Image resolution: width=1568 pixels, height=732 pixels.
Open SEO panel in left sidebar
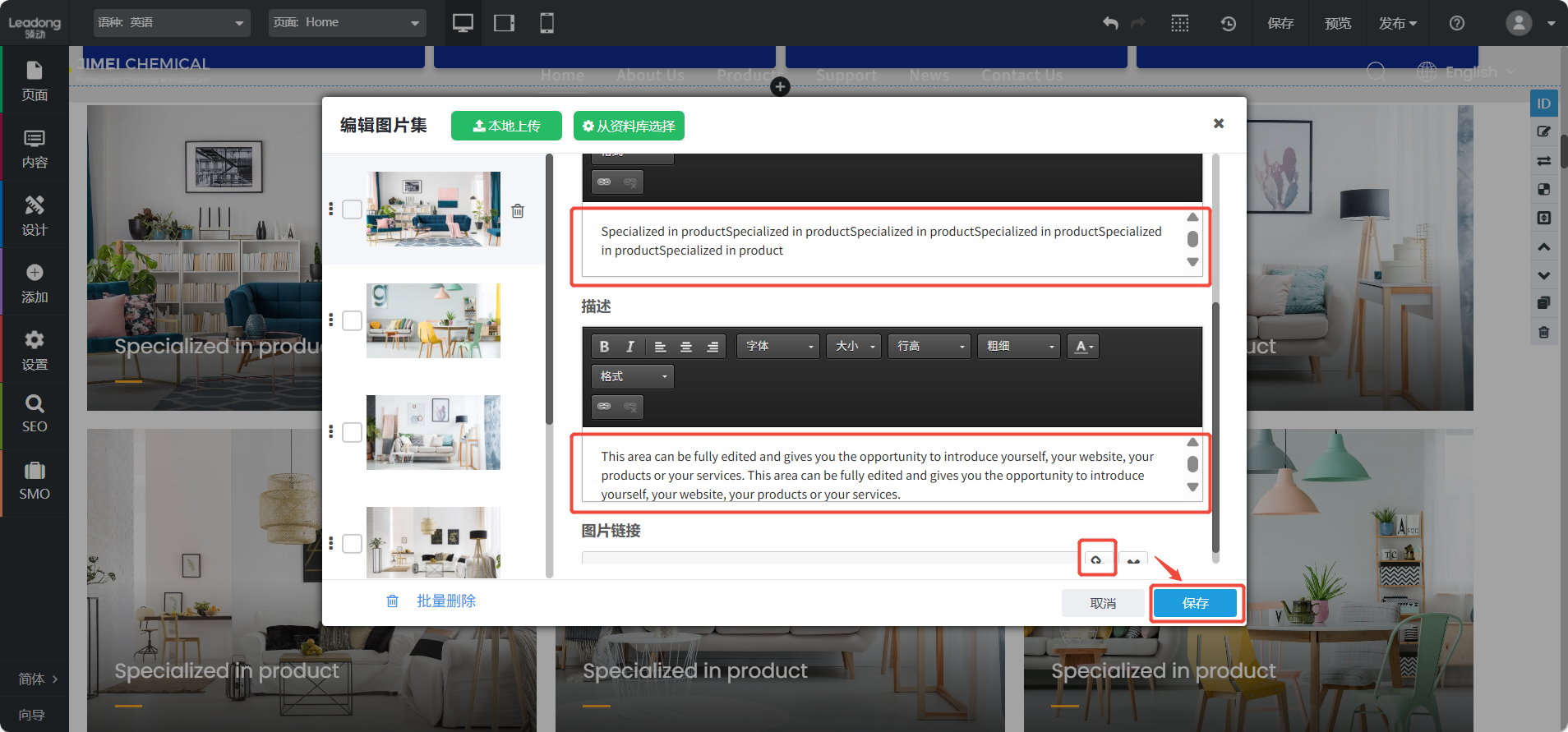[35, 414]
